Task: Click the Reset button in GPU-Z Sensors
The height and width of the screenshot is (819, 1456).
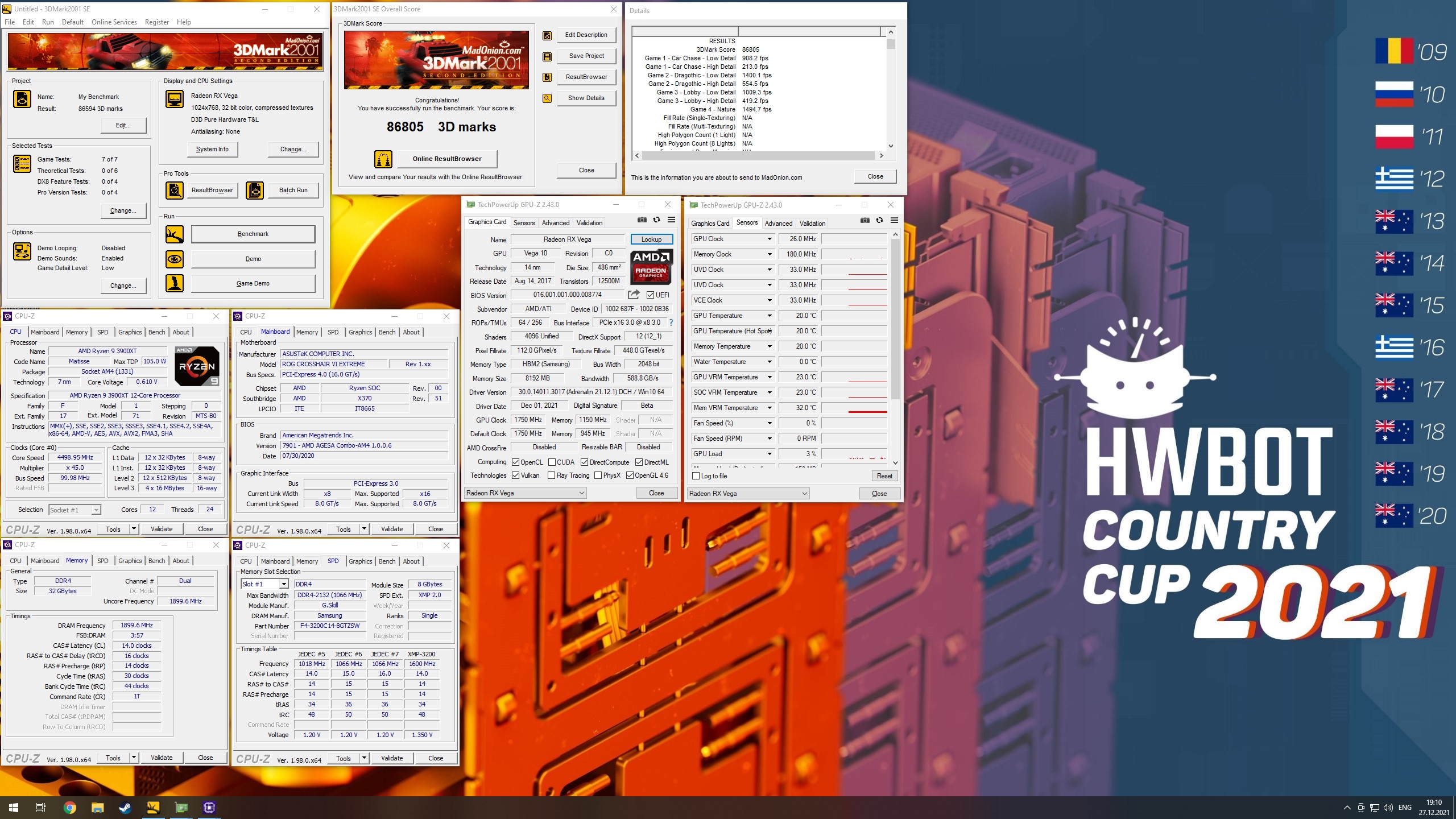Action: click(884, 476)
